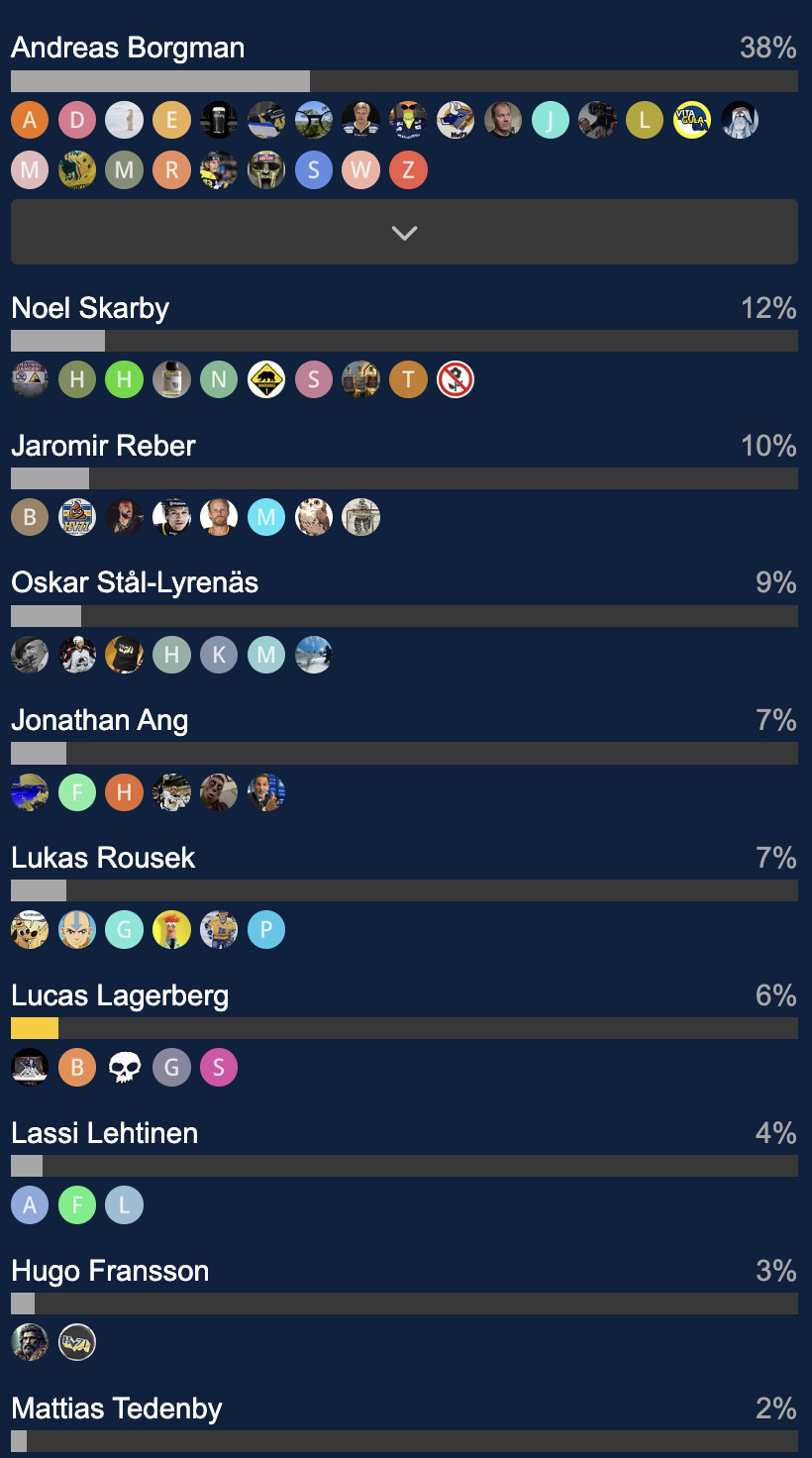The height and width of the screenshot is (1458, 812).
Task: Select the "Hugo Fransson" candidate name
Action: 110,1271
